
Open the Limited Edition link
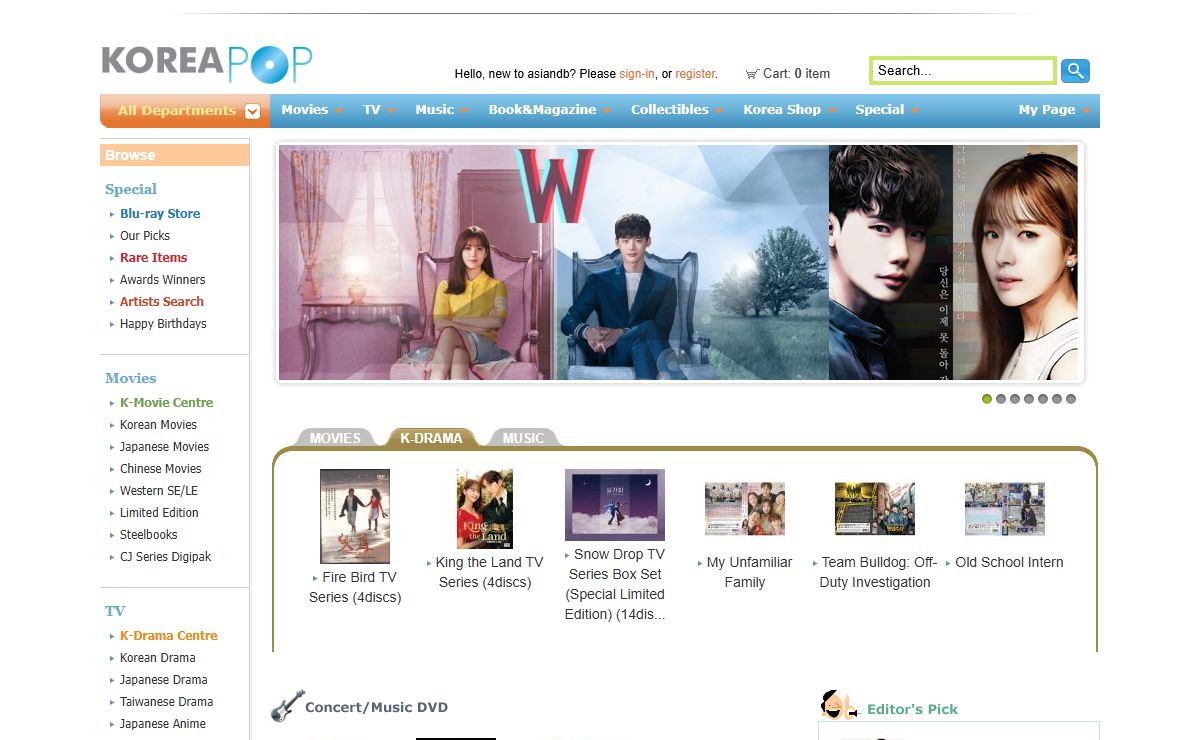point(159,513)
